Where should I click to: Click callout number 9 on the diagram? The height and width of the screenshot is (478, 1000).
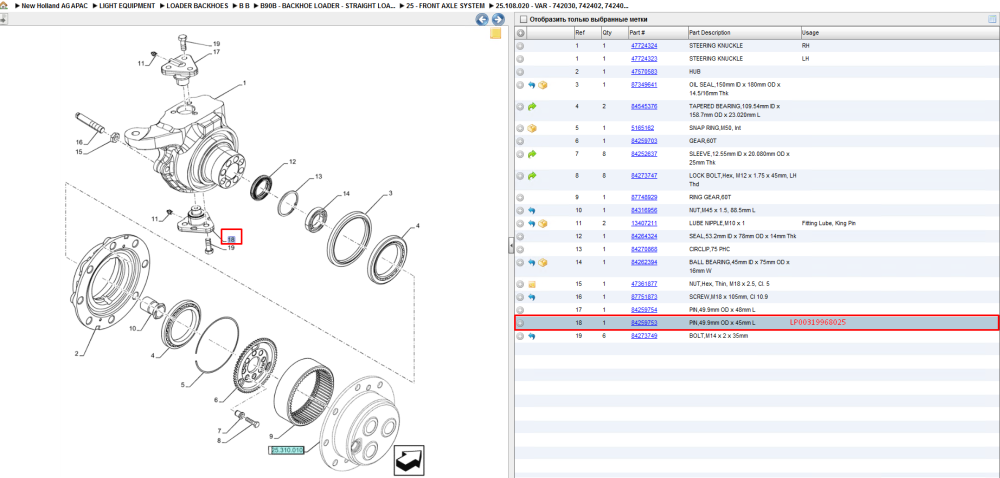click(271, 436)
